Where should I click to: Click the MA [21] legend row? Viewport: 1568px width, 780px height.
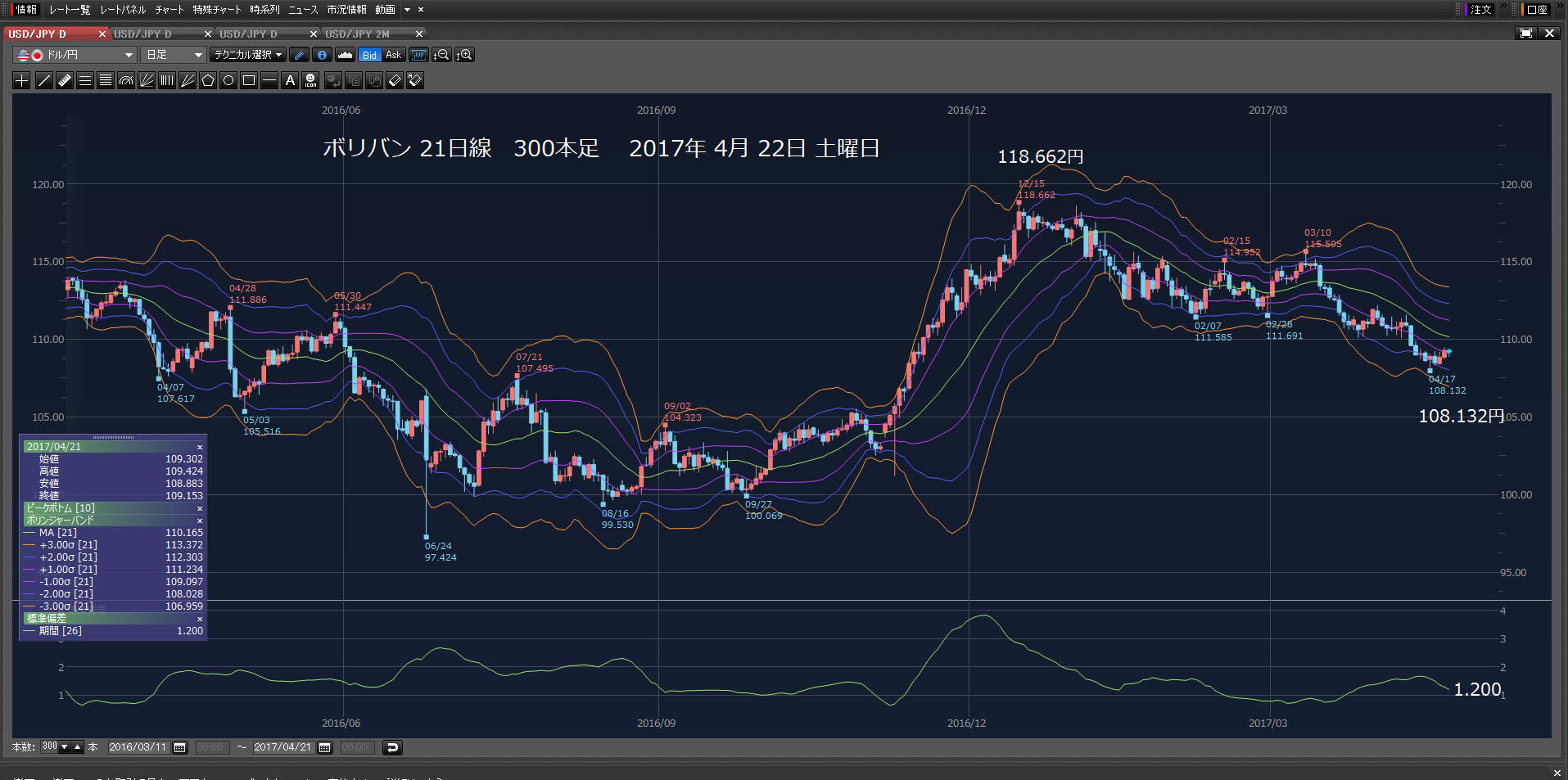coord(113,533)
